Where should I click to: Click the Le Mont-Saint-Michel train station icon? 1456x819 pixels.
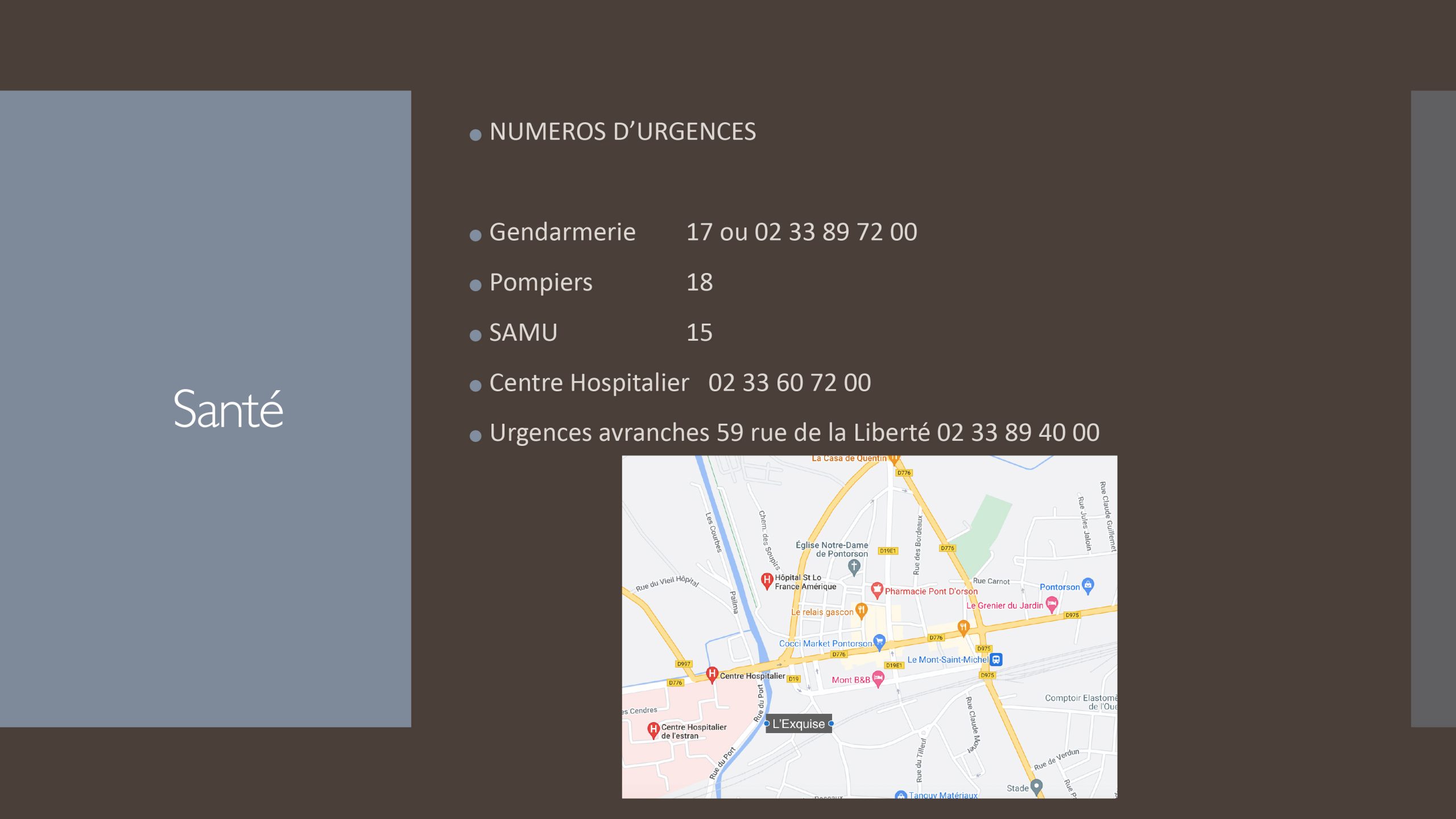[996, 659]
